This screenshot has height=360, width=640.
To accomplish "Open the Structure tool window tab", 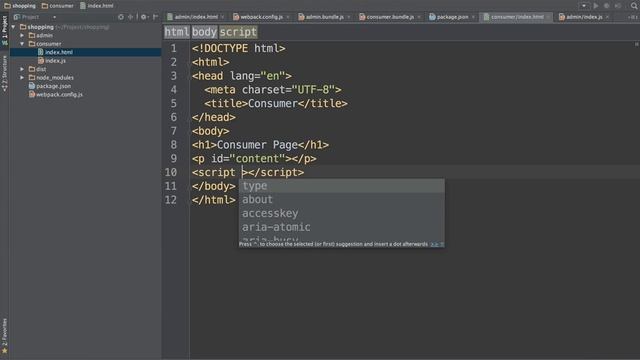I will (4, 73).
